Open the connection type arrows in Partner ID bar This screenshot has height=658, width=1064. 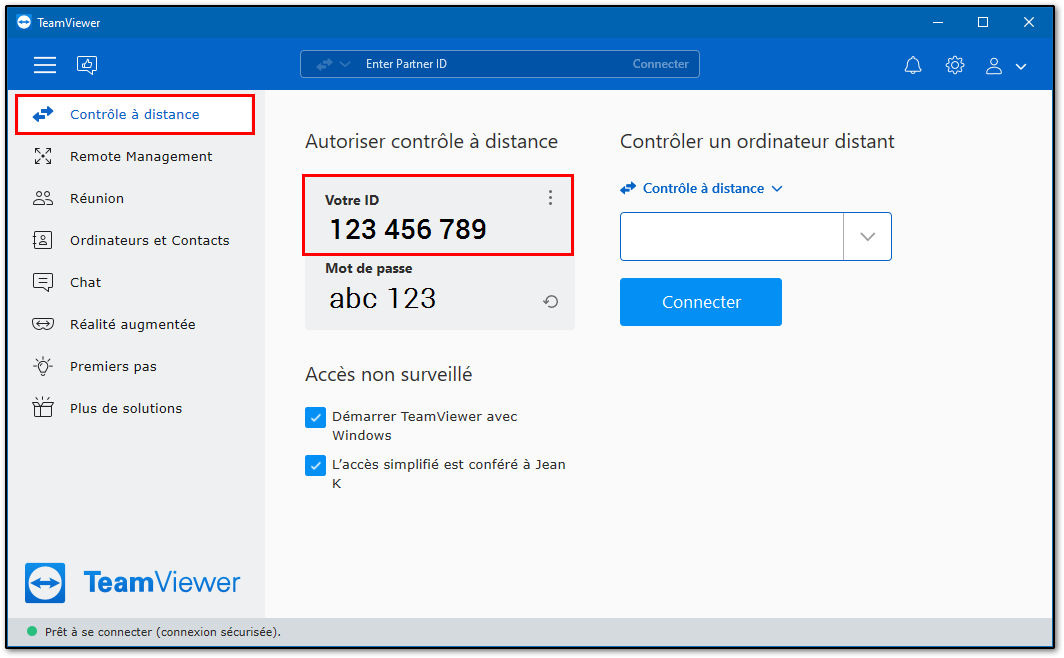click(332, 64)
